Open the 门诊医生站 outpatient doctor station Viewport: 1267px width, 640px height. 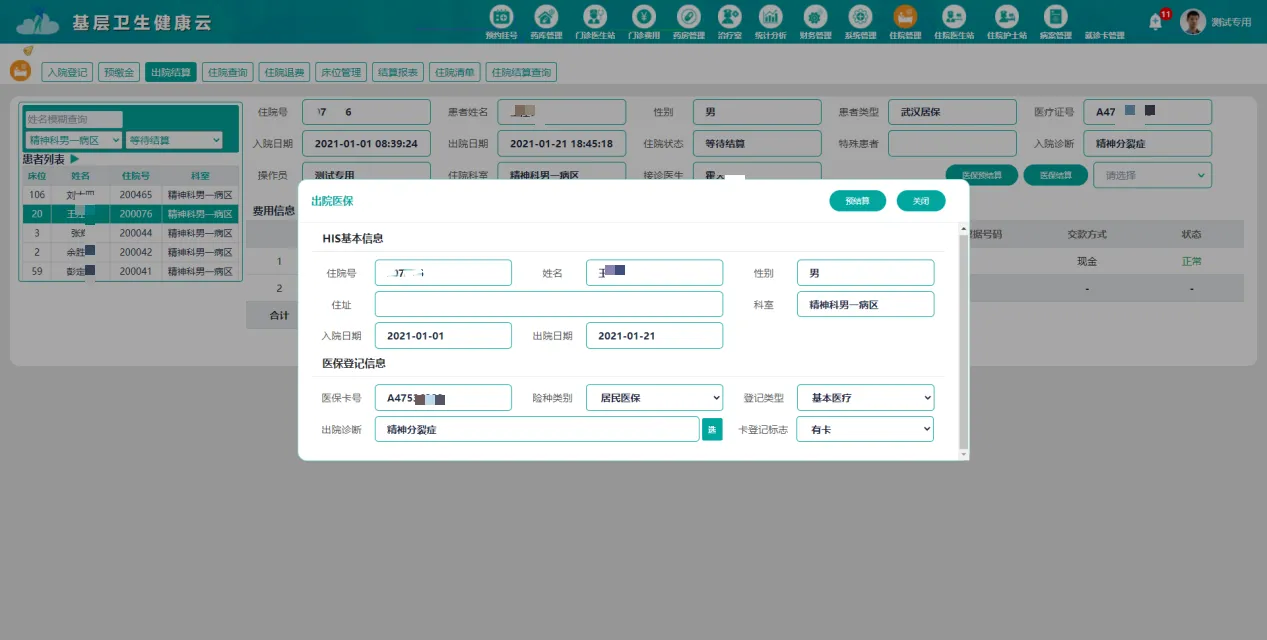pyautogui.click(x=595, y=20)
